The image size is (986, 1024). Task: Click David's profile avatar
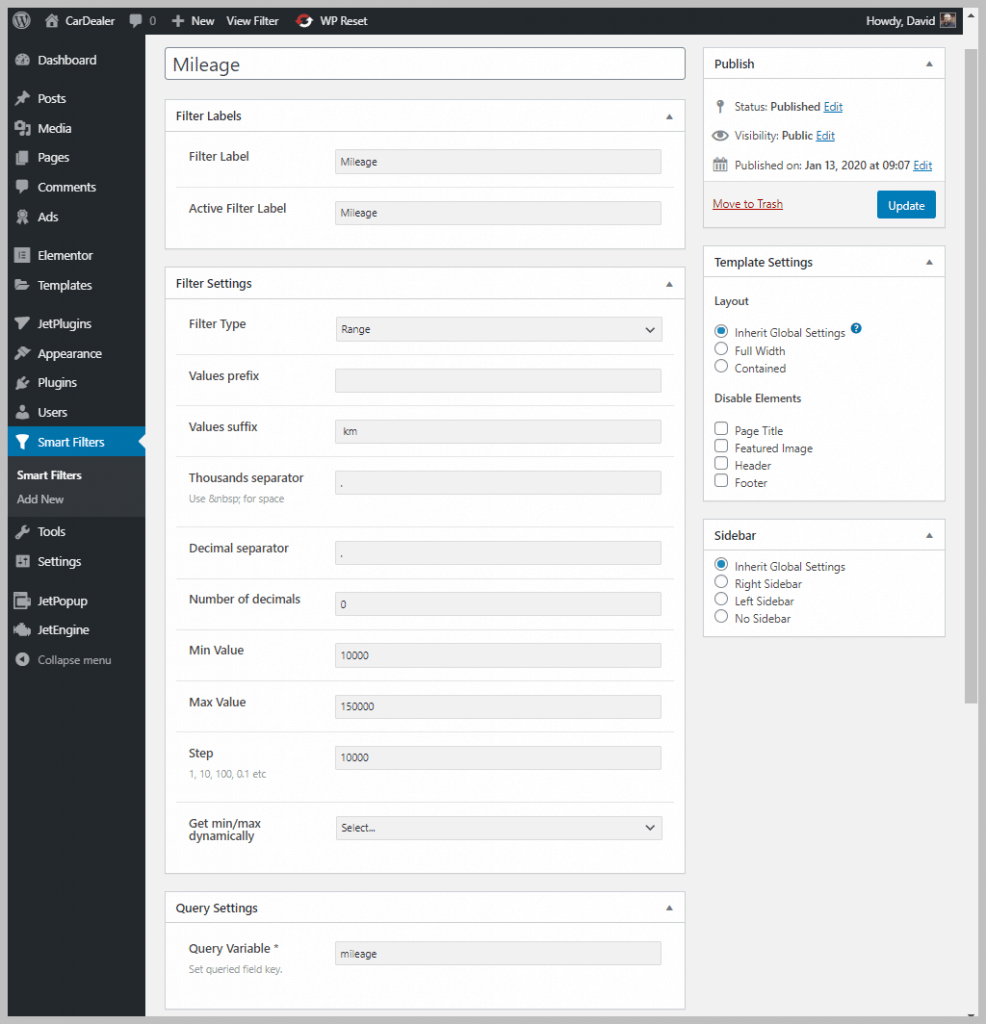coord(948,20)
